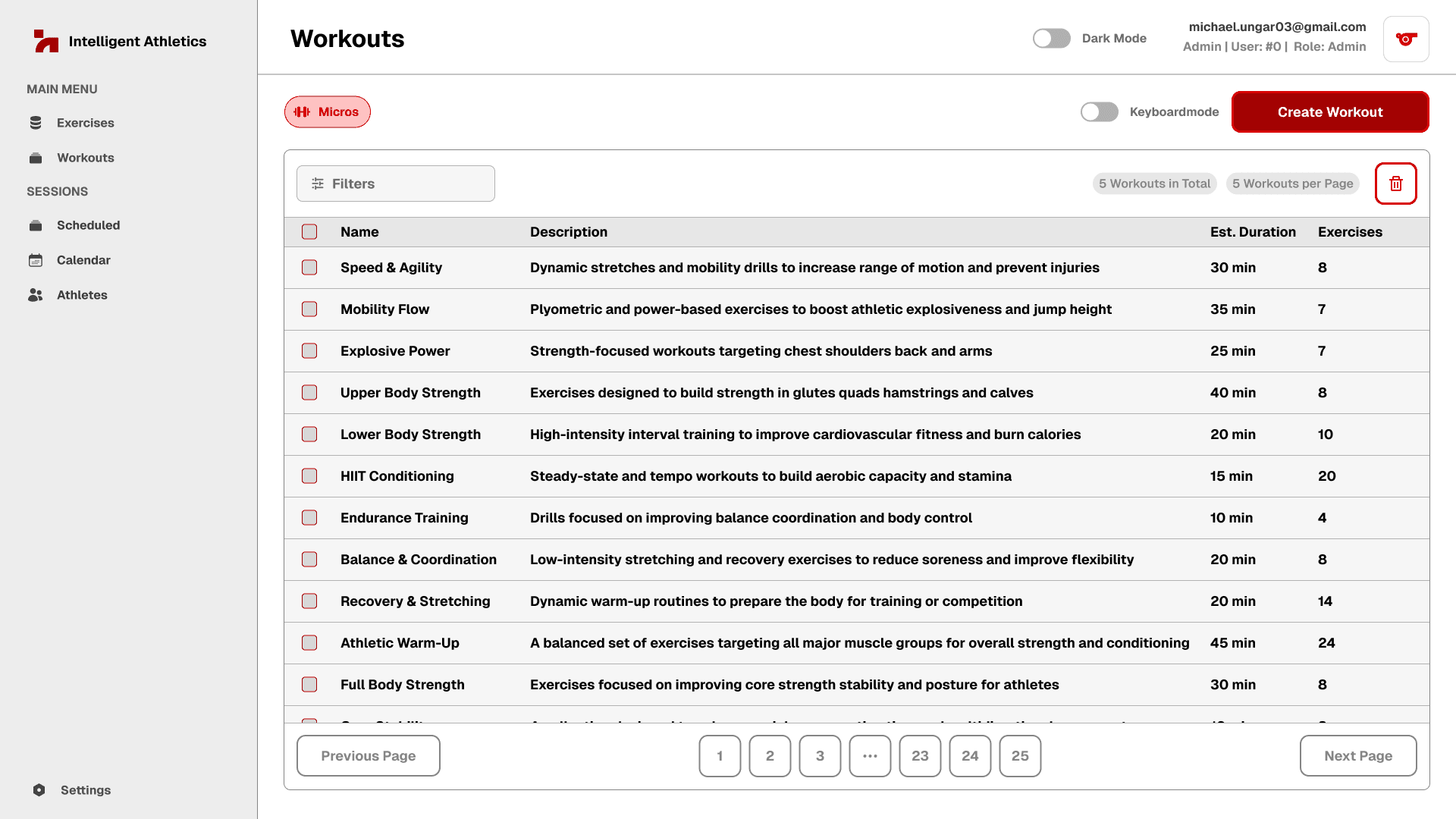
Task: Click the red trash delete icon
Action: [1395, 184]
